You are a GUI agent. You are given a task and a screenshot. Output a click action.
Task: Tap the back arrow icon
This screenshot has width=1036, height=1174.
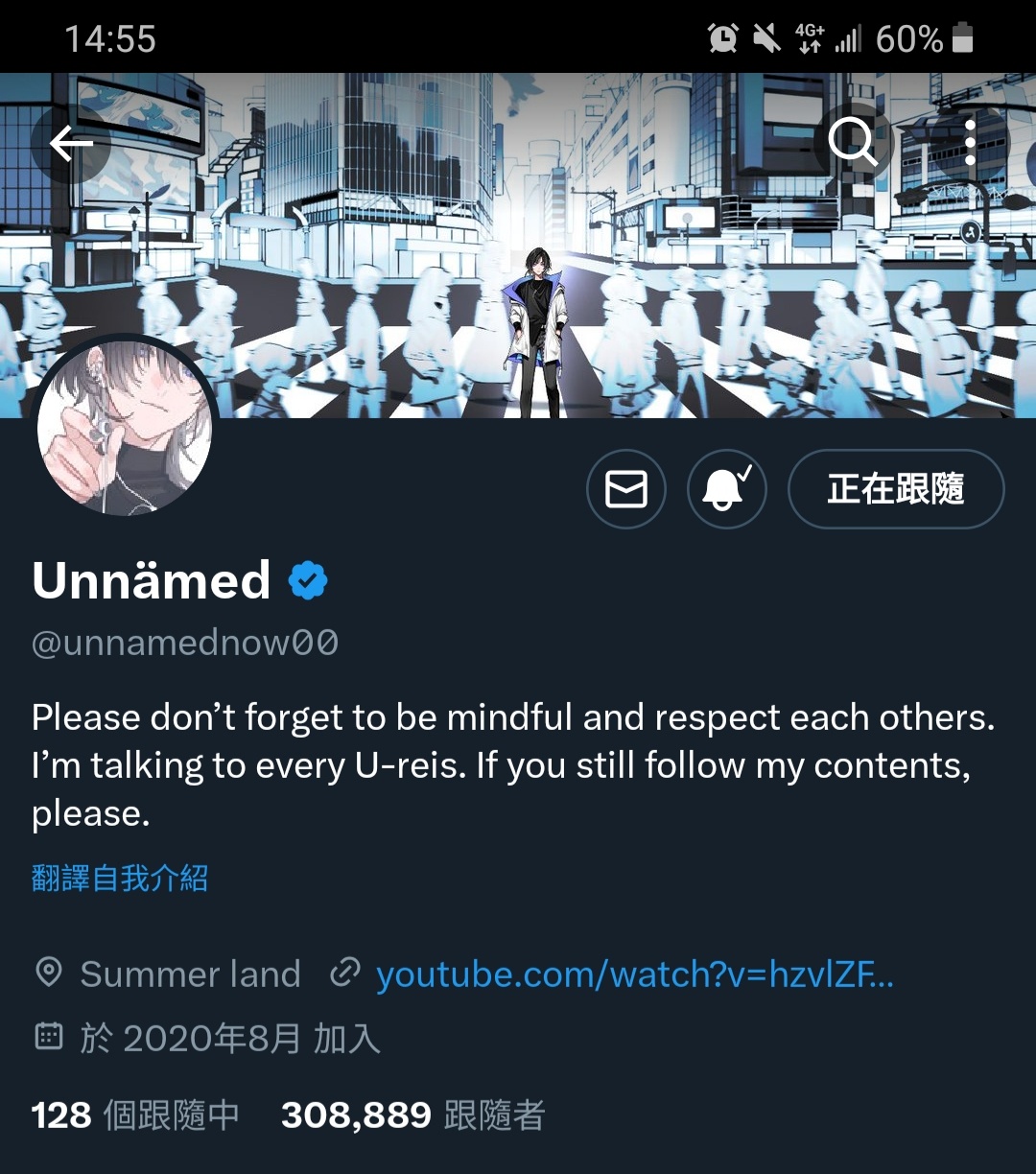coord(71,144)
